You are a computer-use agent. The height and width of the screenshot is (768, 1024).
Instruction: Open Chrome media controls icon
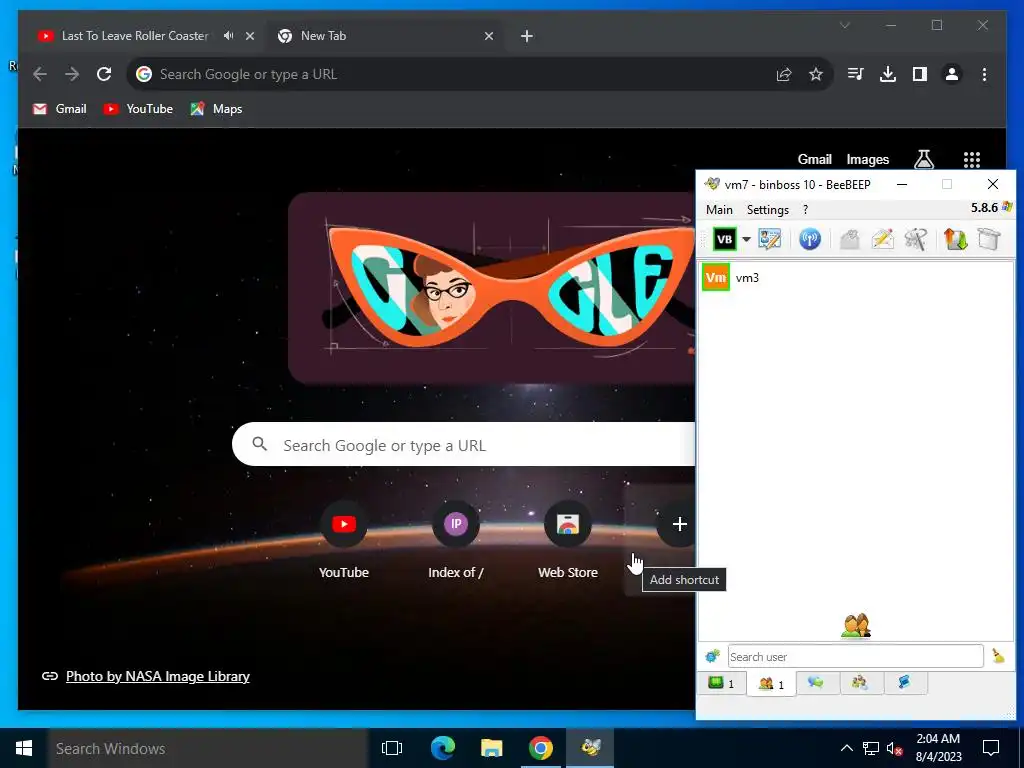click(856, 74)
